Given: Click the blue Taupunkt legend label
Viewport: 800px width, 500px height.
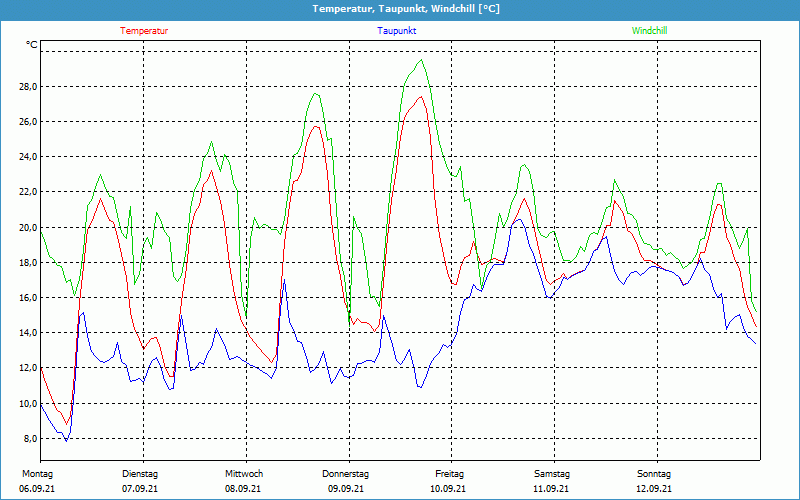Looking at the screenshot, I should (397, 31).
